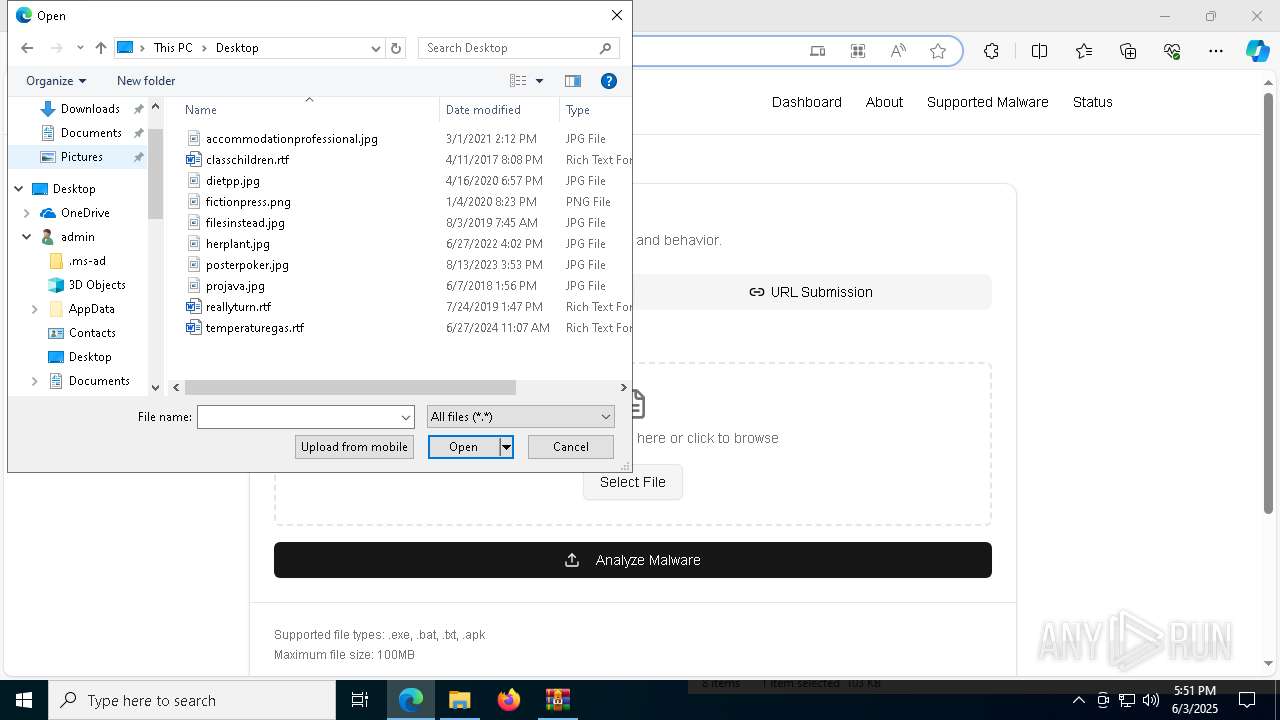Open the browser Extensions icon
Screen dimensions: 1280x720
[x=991, y=51]
